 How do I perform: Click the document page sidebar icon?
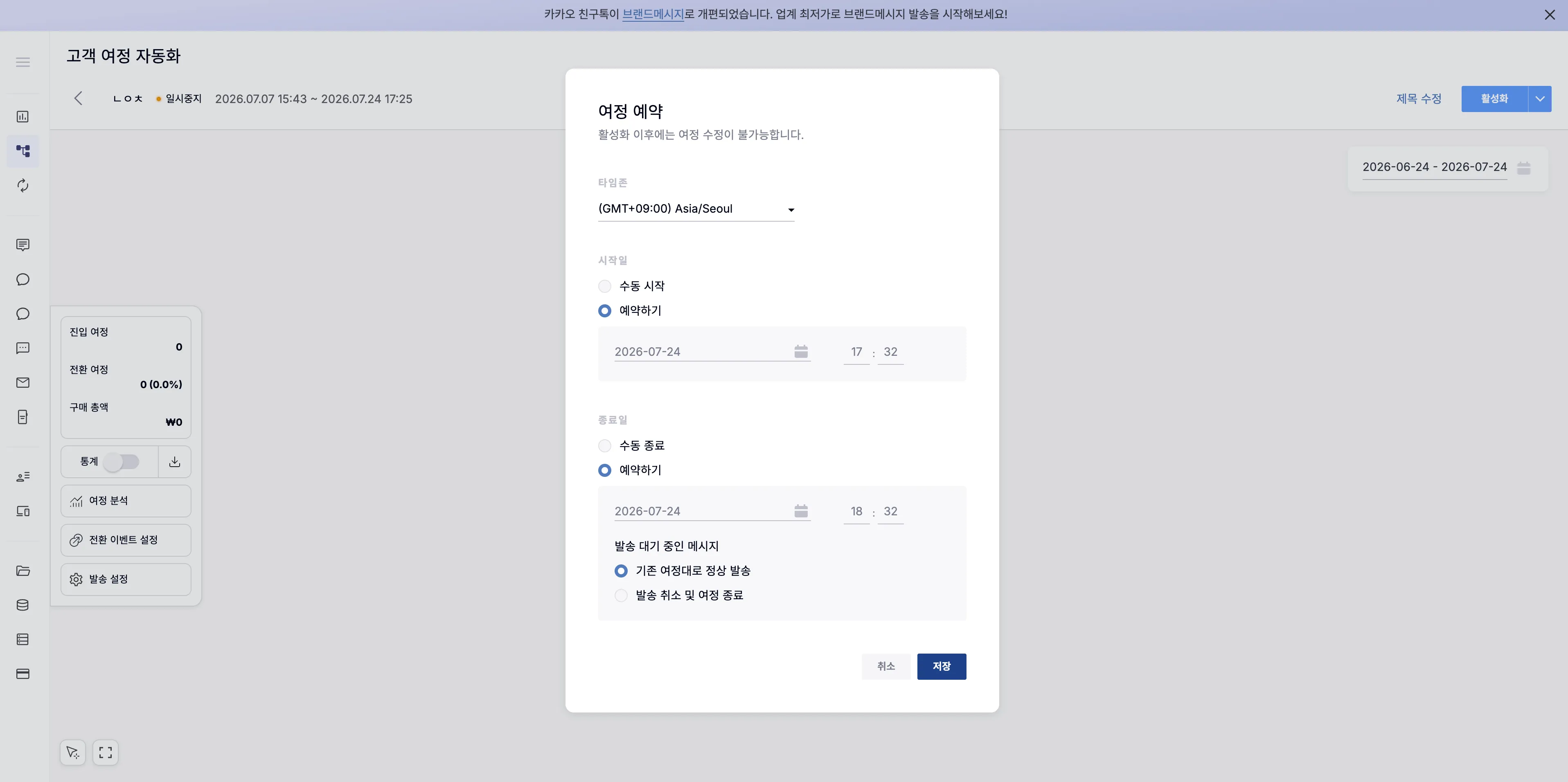(x=23, y=417)
